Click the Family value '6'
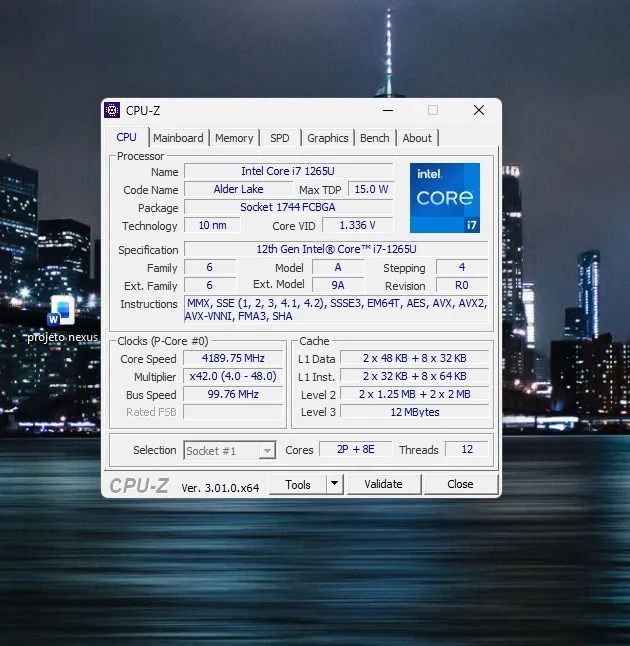 click(210, 267)
